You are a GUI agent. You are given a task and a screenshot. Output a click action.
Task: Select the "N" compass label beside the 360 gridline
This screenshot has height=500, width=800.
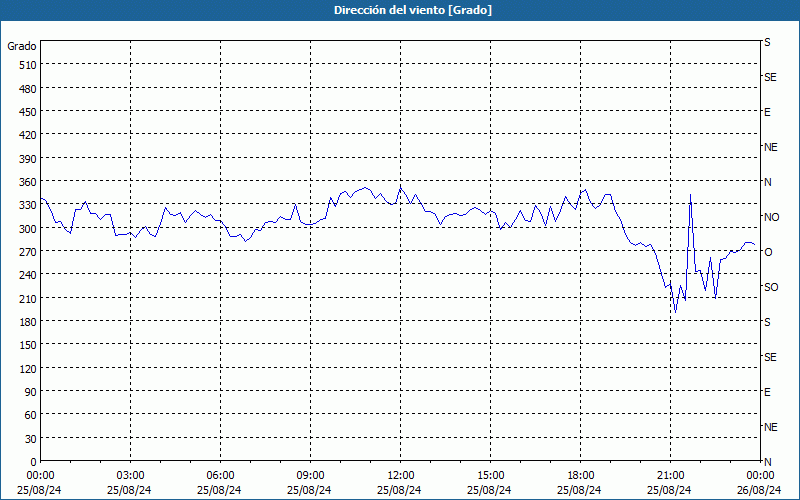(767, 182)
